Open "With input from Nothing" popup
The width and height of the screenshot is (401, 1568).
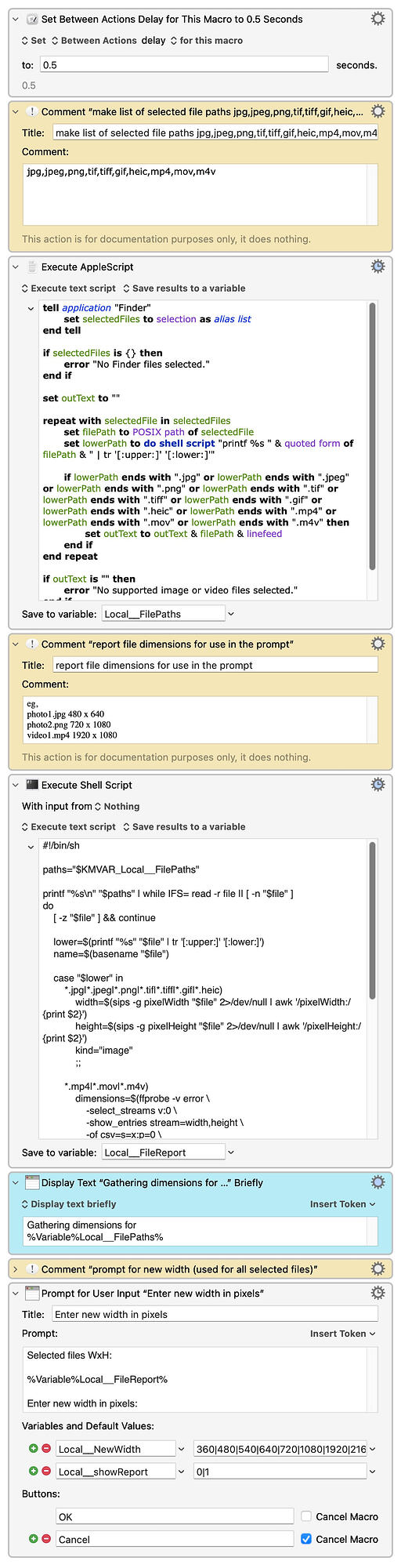pyautogui.click(x=117, y=806)
